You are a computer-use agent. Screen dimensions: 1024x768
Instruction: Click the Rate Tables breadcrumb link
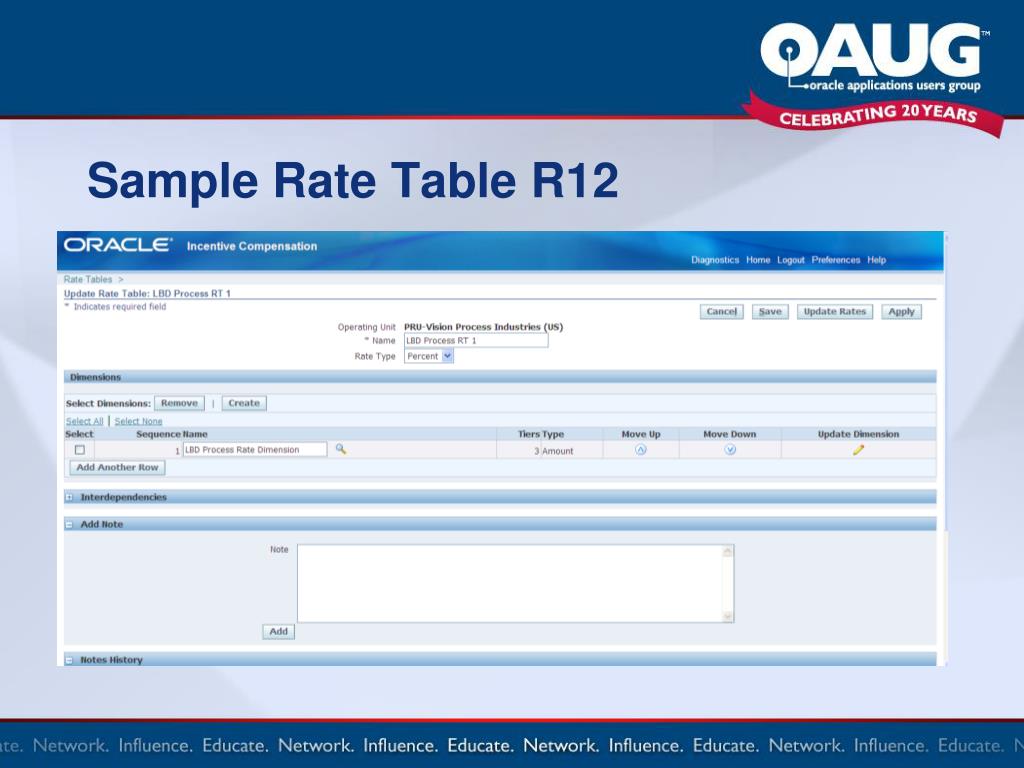point(88,280)
